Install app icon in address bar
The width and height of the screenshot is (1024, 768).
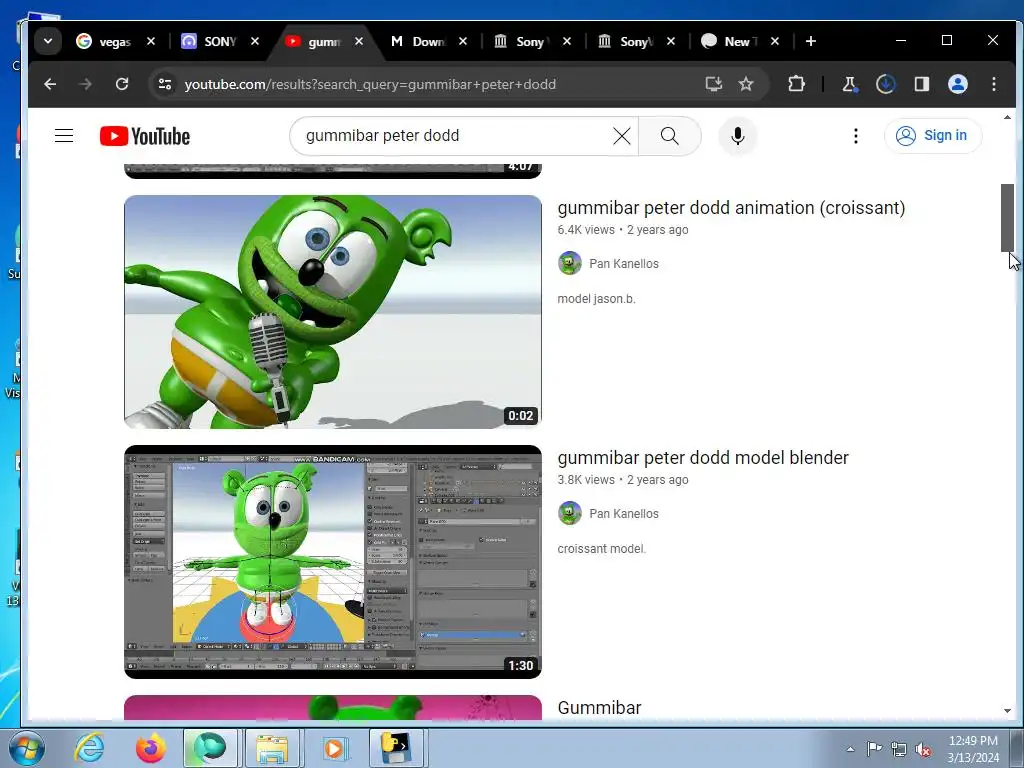(x=713, y=84)
